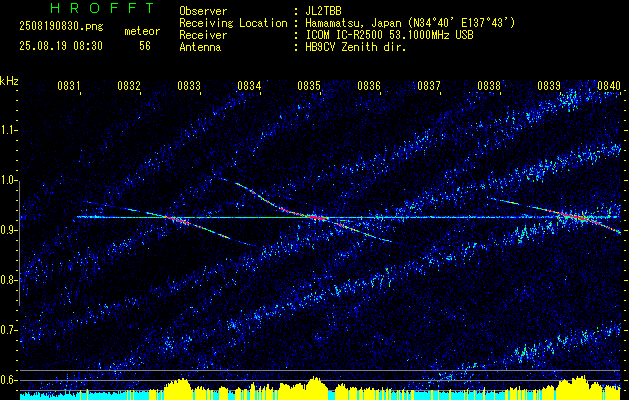Image resolution: width=629 pixels, height=400 pixels.
Task: Click the Observer field label
Action: 203,11
